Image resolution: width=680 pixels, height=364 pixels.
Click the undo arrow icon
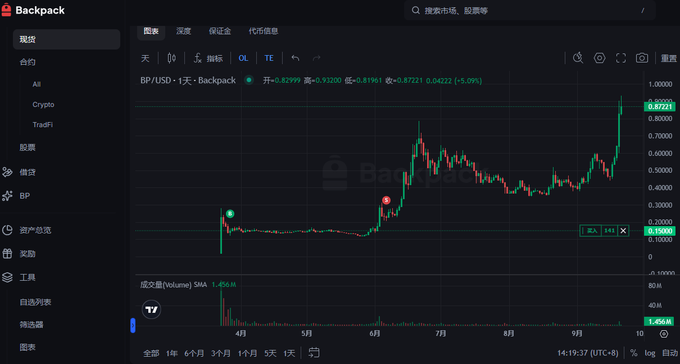click(x=295, y=58)
